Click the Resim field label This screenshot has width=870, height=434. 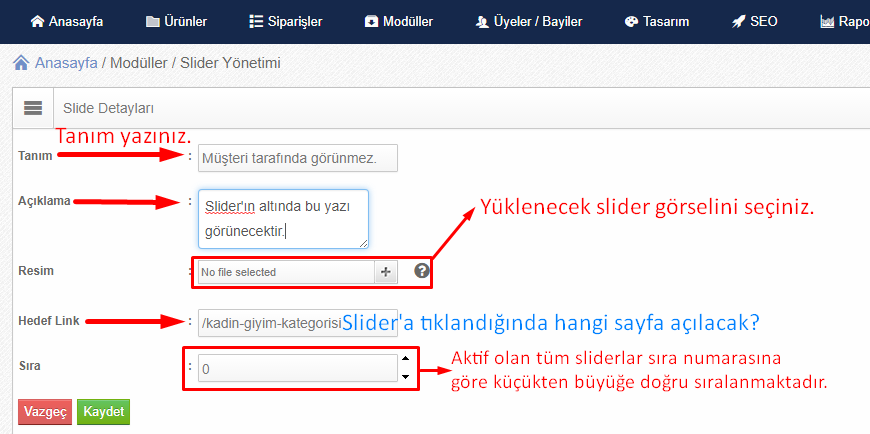pyautogui.click(x=36, y=271)
